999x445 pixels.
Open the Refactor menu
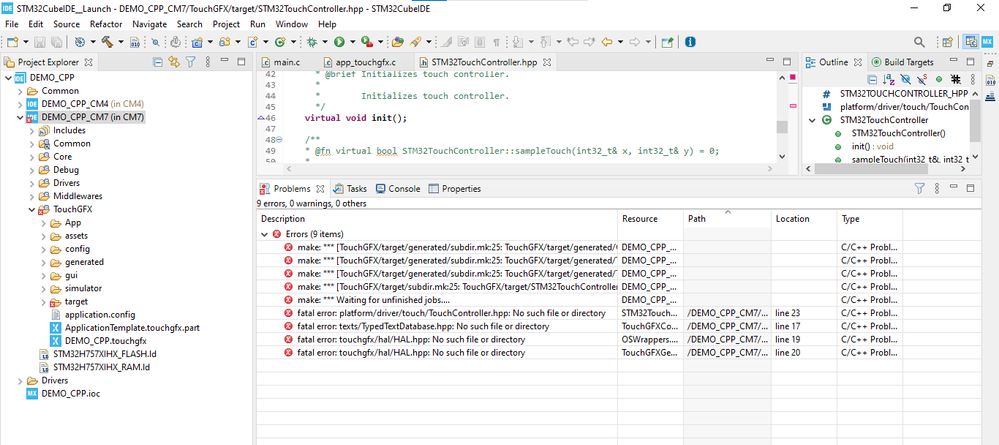pos(106,24)
